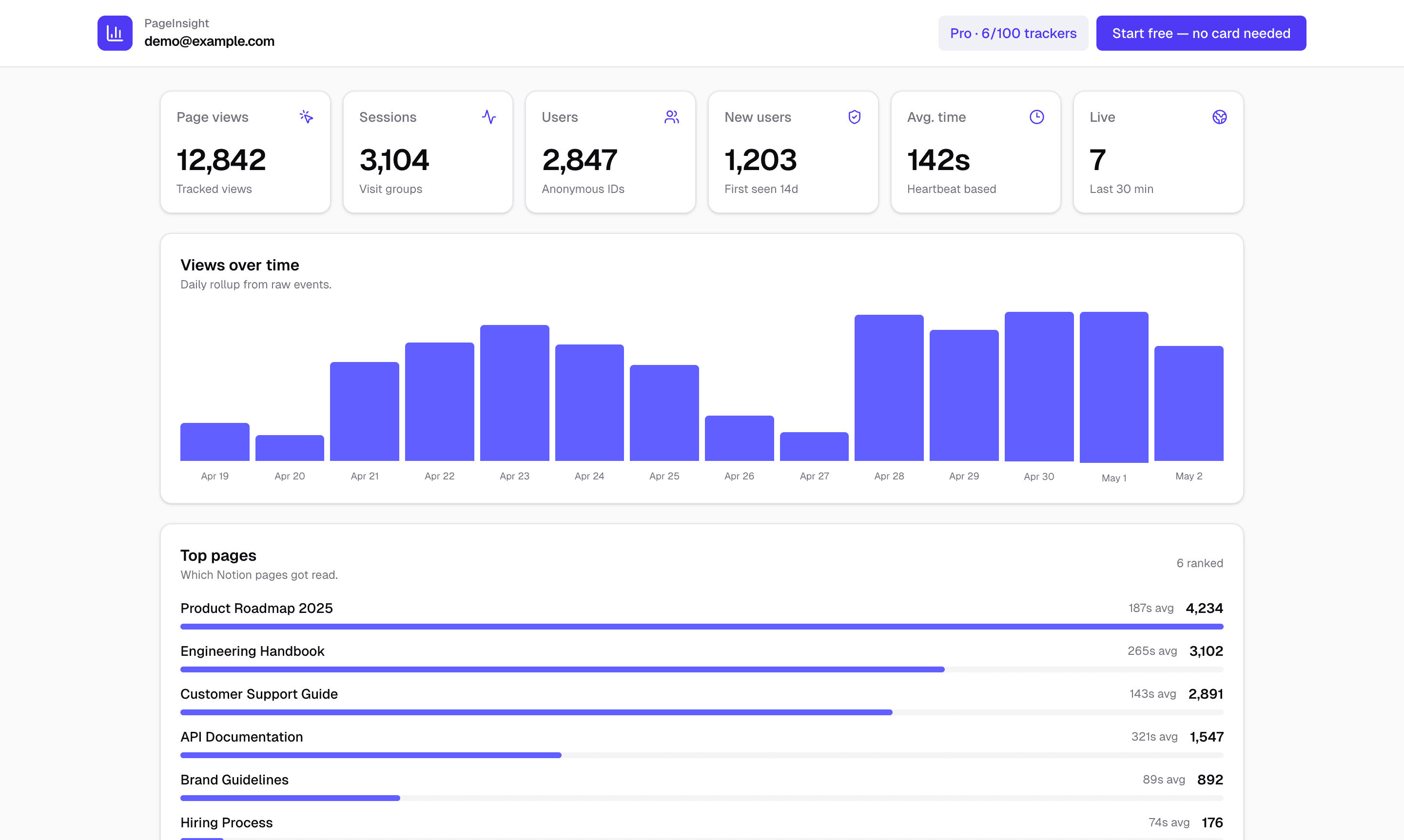This screenshot has height=840, width=1404.
Task: Select the May 2 bar in the chart
Action: 1189,403
